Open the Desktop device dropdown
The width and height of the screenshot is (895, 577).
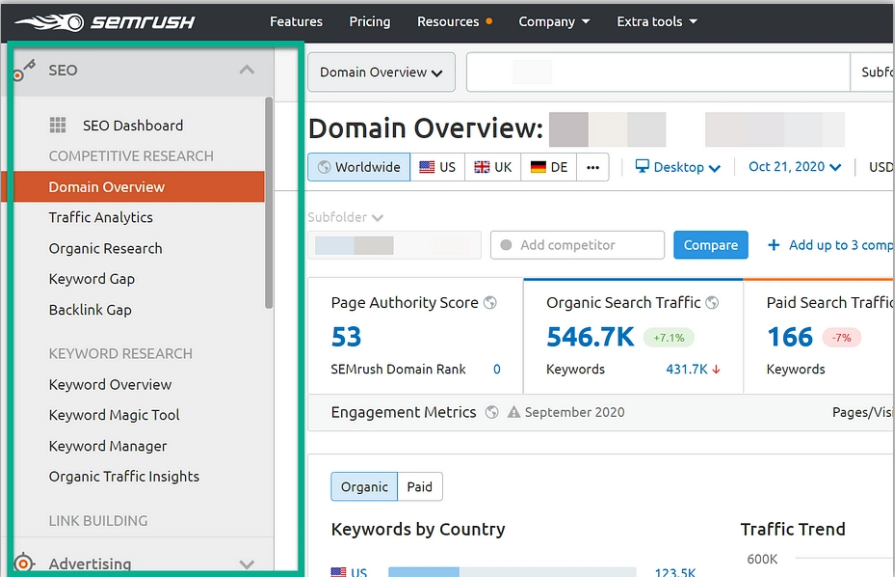[x=678, y=167]
